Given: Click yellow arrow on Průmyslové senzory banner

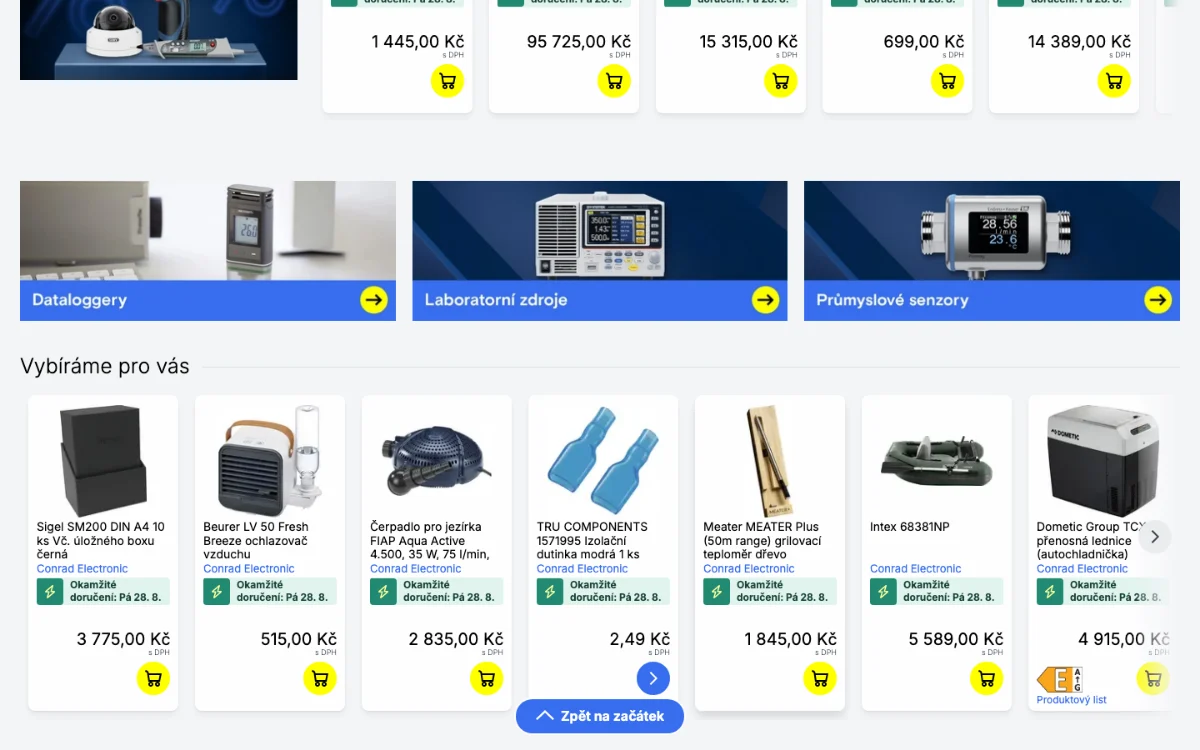Looking at the screenshot, I should point(1158,300).
